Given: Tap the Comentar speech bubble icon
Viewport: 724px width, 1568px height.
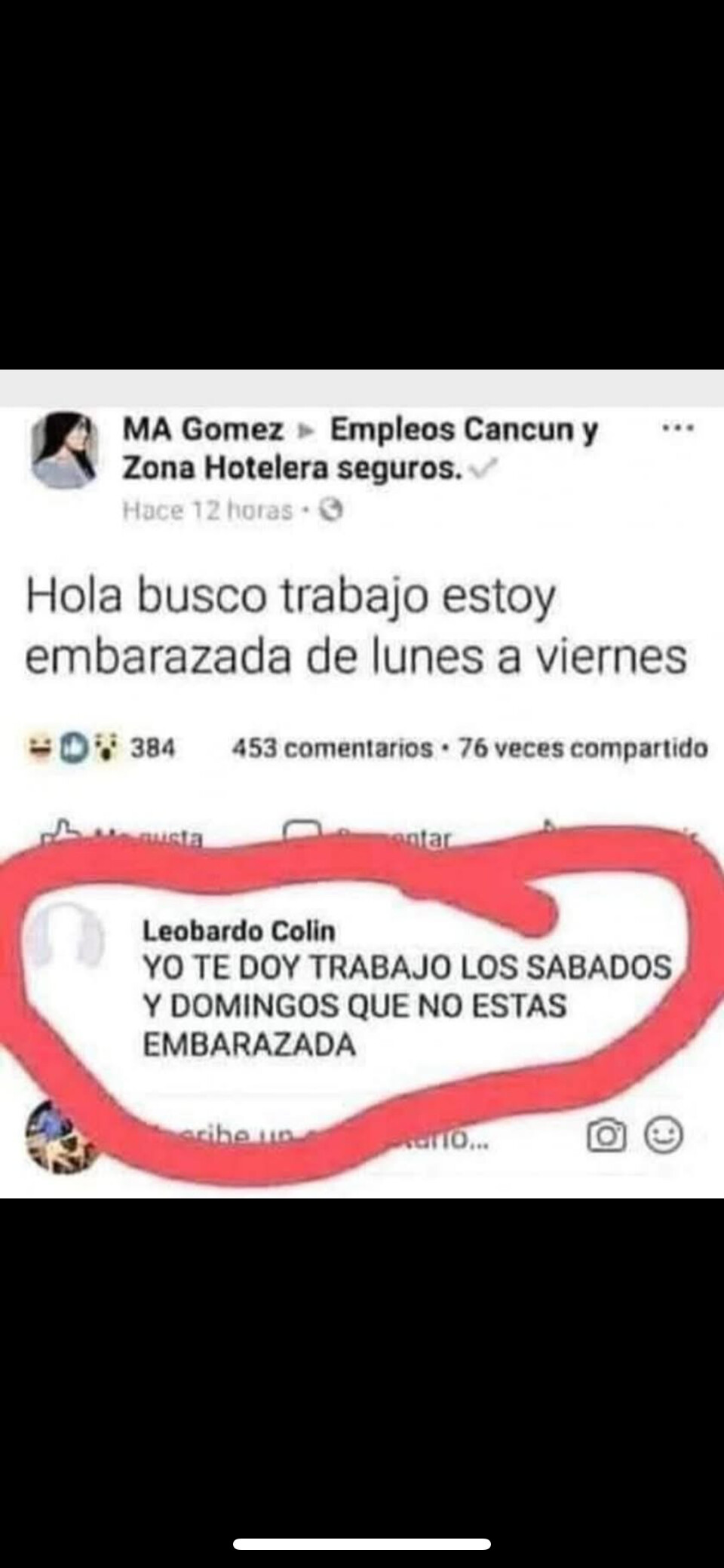Looking at the screenshot, I should (303, 831).
